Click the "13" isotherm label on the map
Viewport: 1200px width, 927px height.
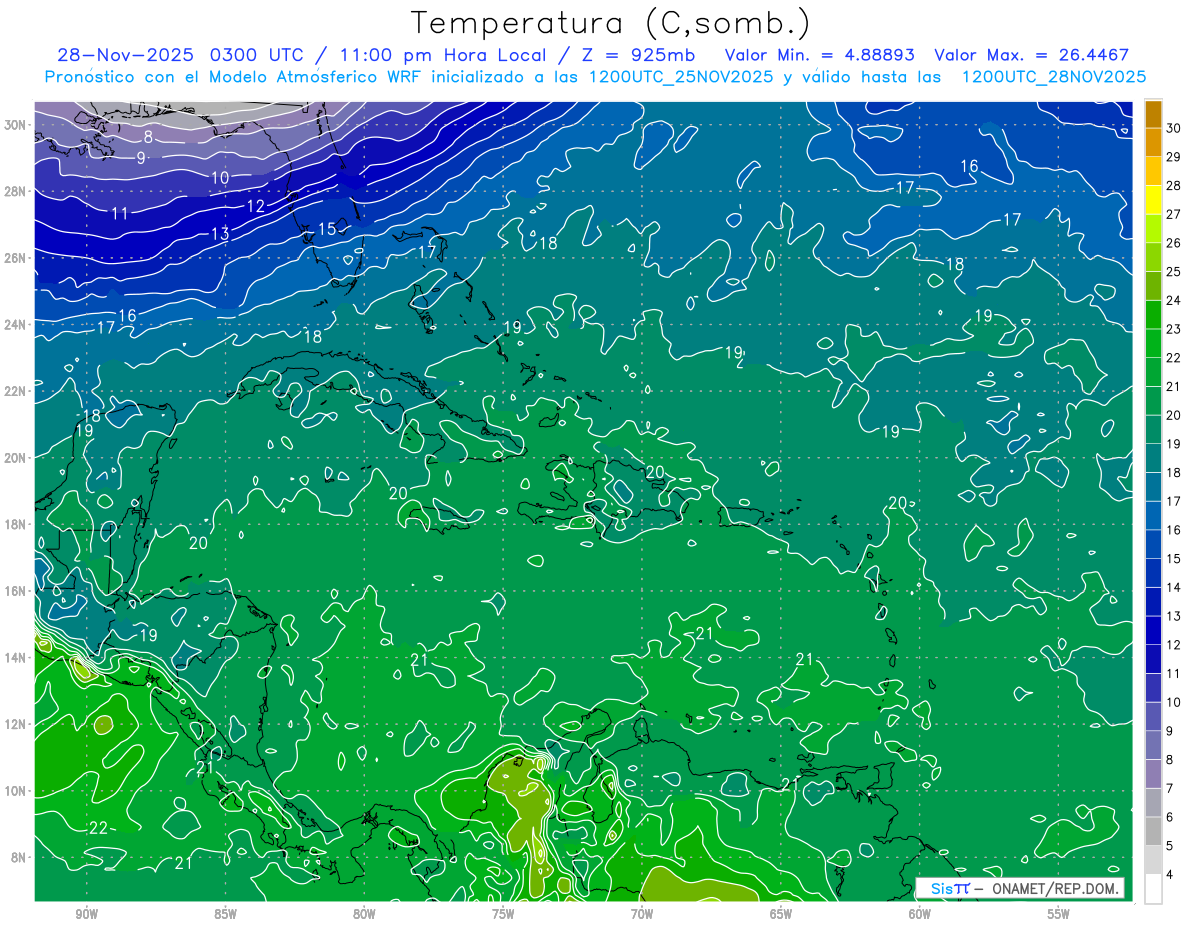[x=220, y=234]
